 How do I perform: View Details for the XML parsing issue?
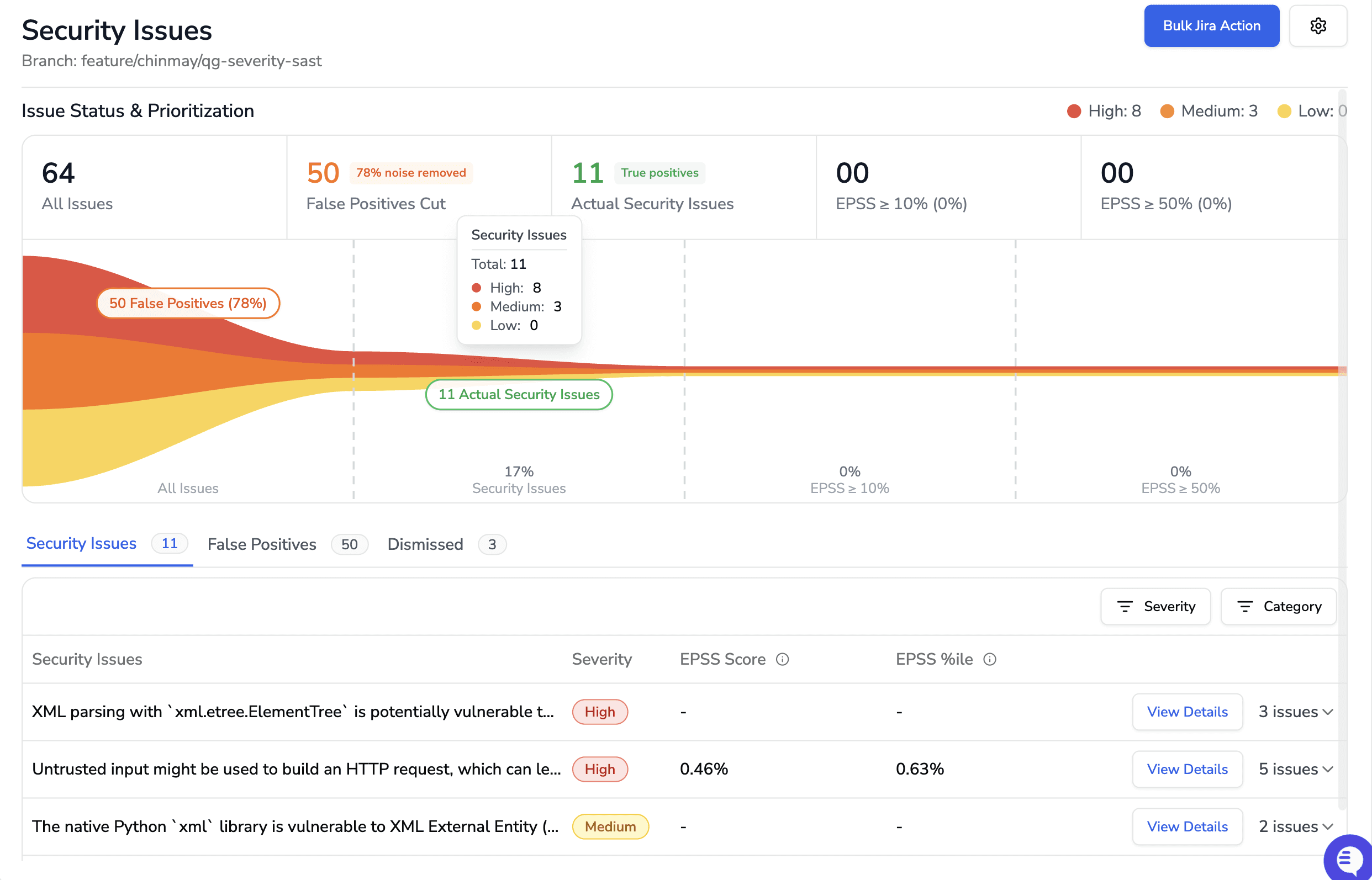1187,712
